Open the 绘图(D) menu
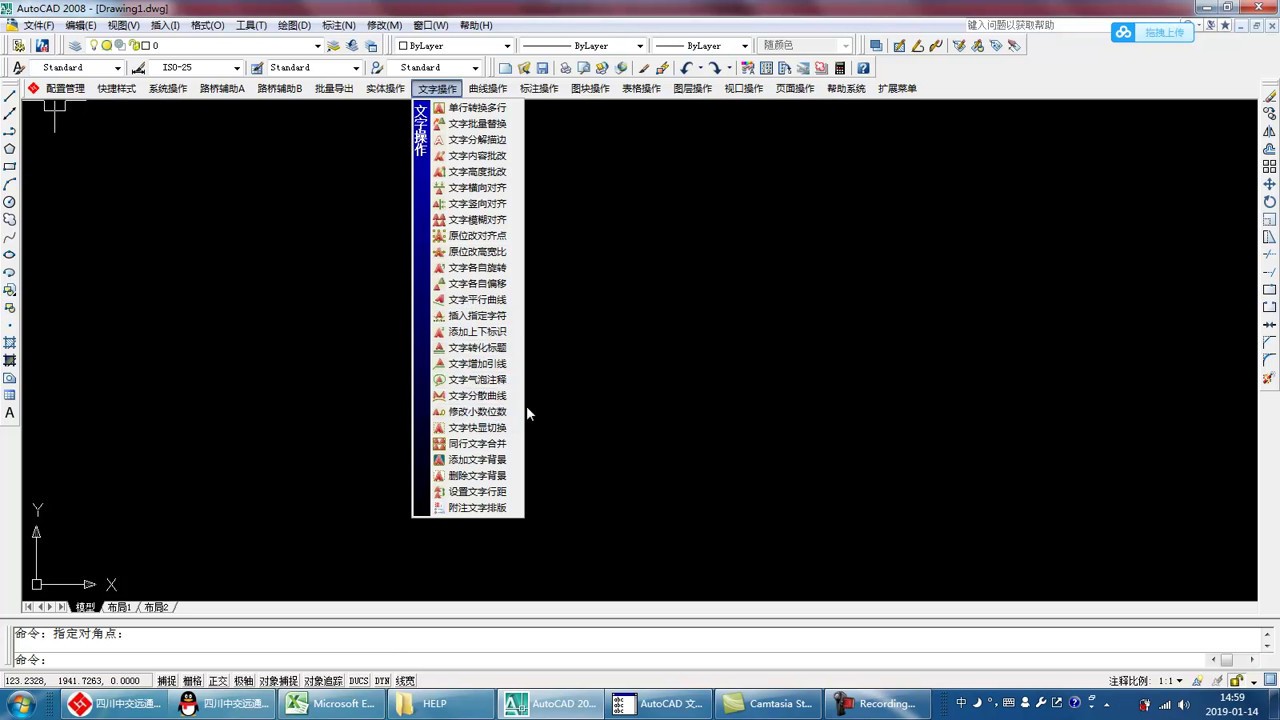This screenshot has width=1280, height=720. (294, 25)
